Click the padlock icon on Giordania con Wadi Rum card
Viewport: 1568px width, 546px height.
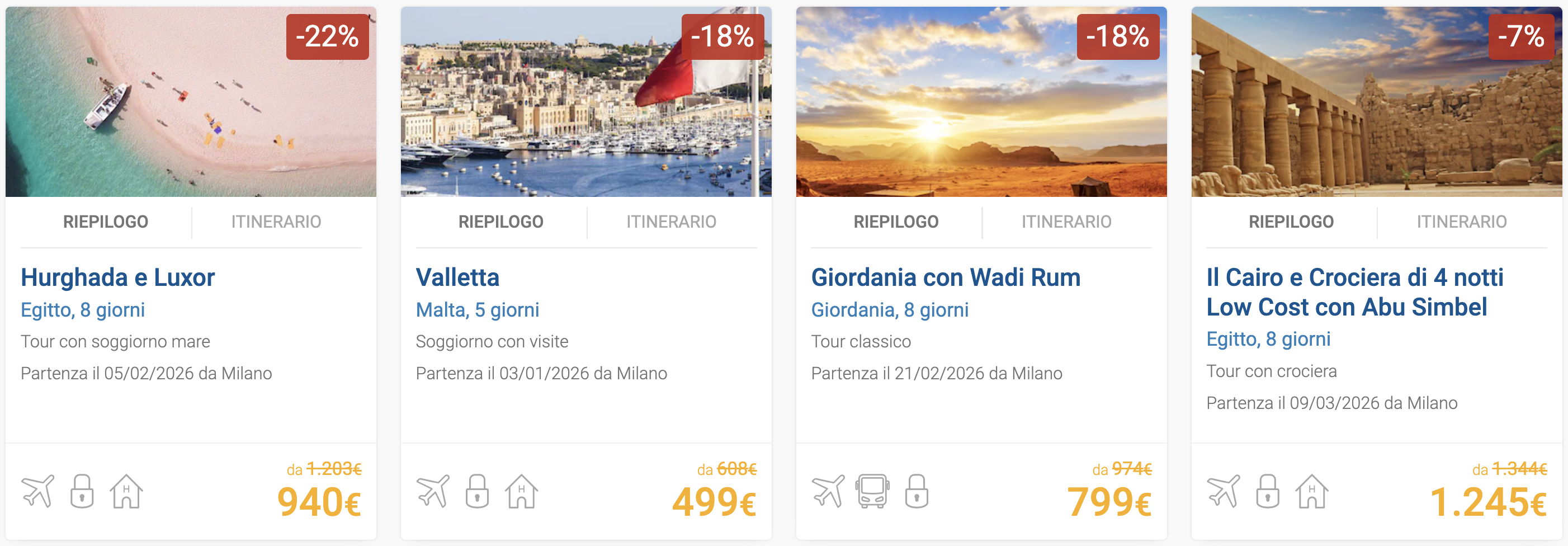click(916, 491)
